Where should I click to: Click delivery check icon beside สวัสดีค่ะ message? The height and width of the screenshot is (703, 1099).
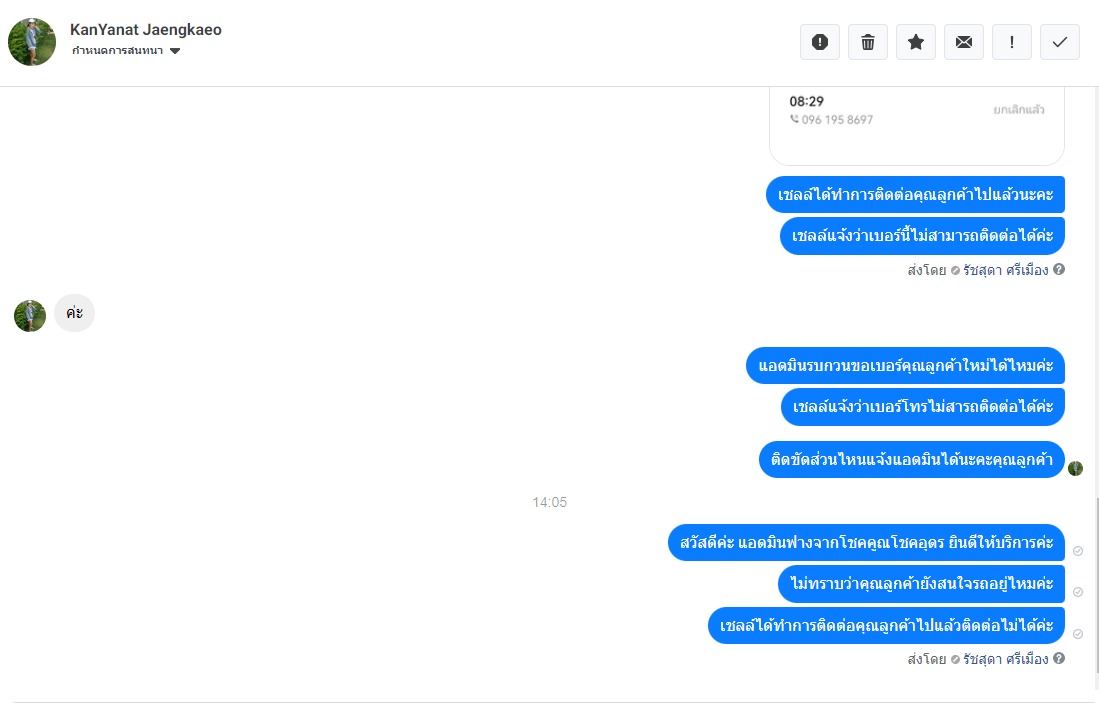[x=1078, y=551]
